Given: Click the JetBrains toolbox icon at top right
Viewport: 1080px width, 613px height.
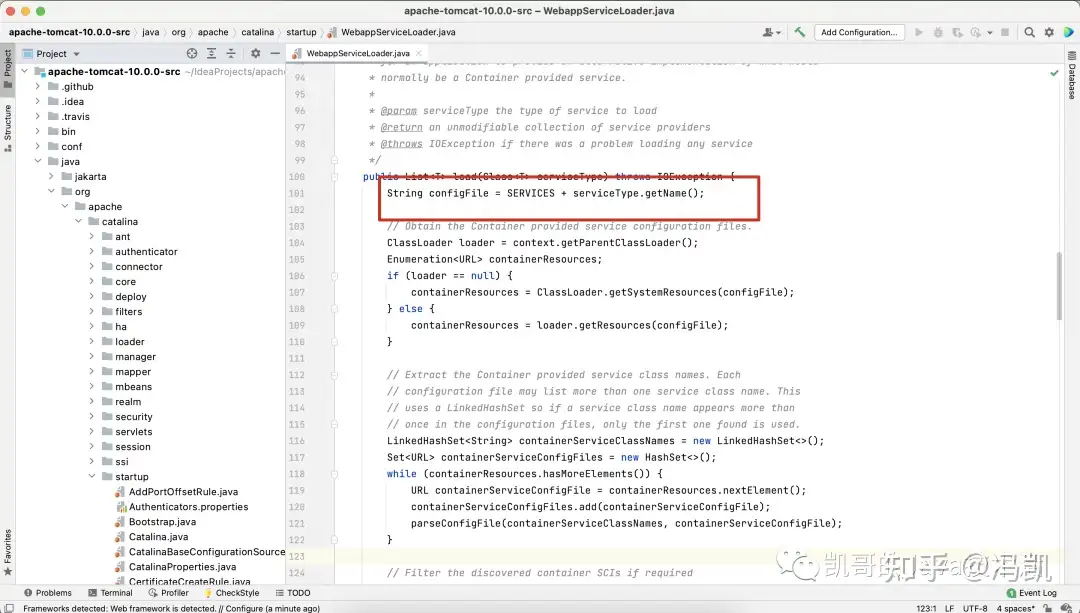Looking at the screenshot, I should [1069, 32].
